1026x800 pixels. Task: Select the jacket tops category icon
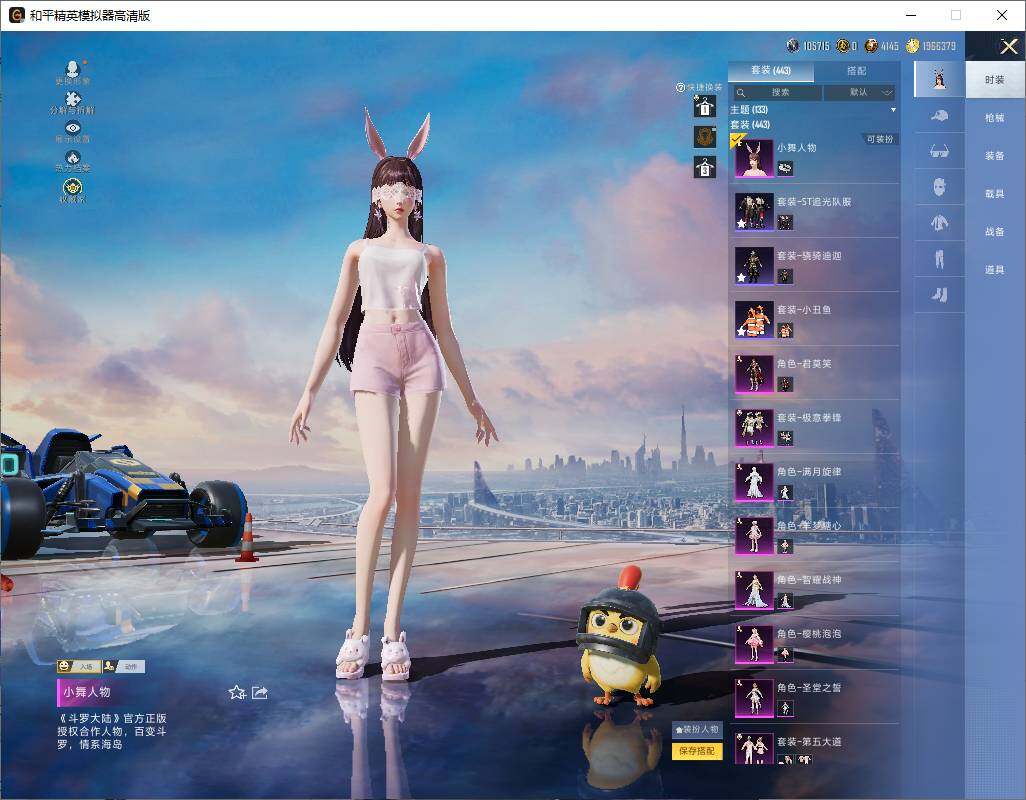[939, 223]
